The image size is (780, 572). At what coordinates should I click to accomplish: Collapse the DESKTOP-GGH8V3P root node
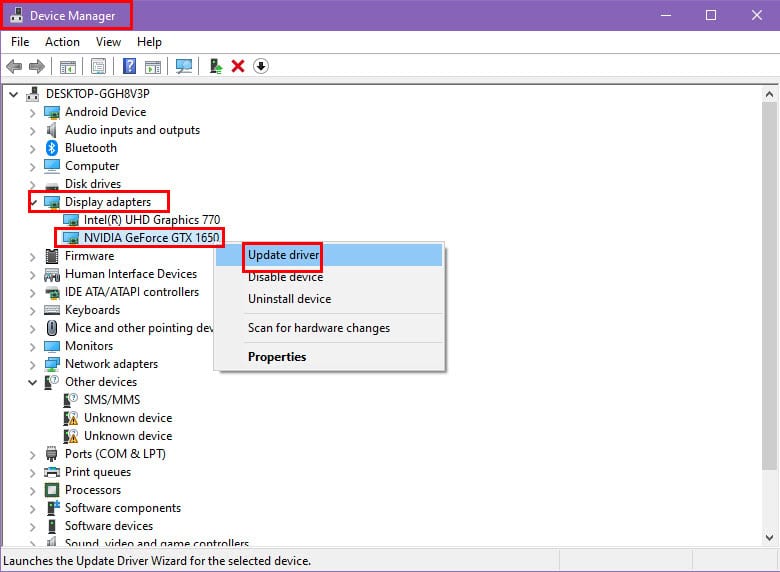pyautogui.click(x=13, y=94)
